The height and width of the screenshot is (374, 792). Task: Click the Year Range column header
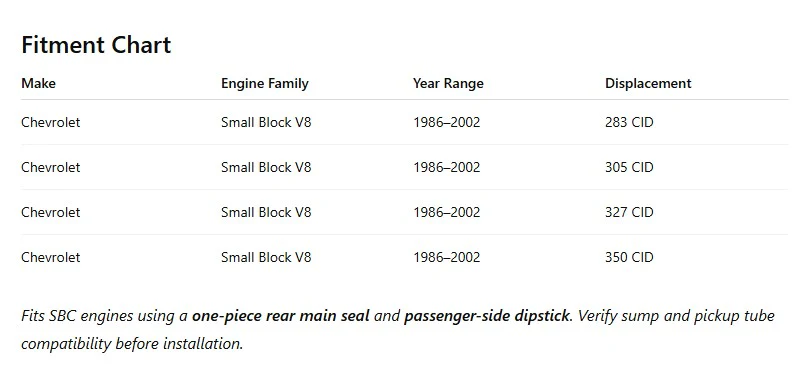448,83
